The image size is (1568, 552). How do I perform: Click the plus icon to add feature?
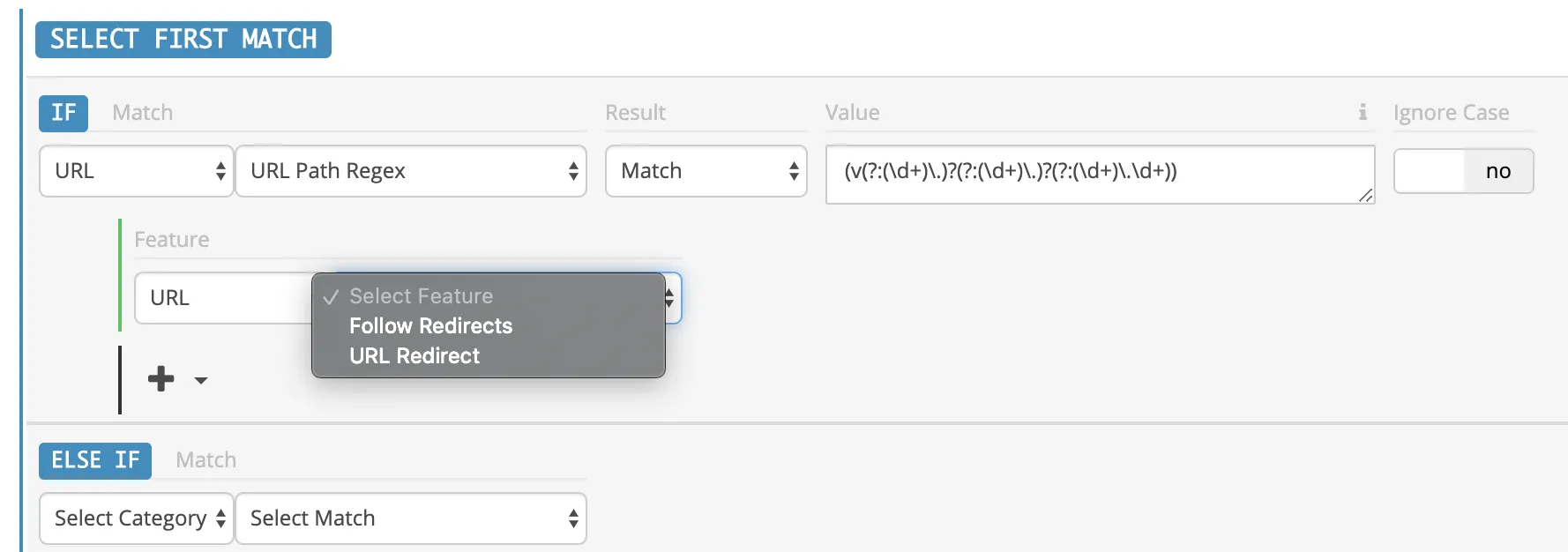pyautogui.click(x=161, y=379)
